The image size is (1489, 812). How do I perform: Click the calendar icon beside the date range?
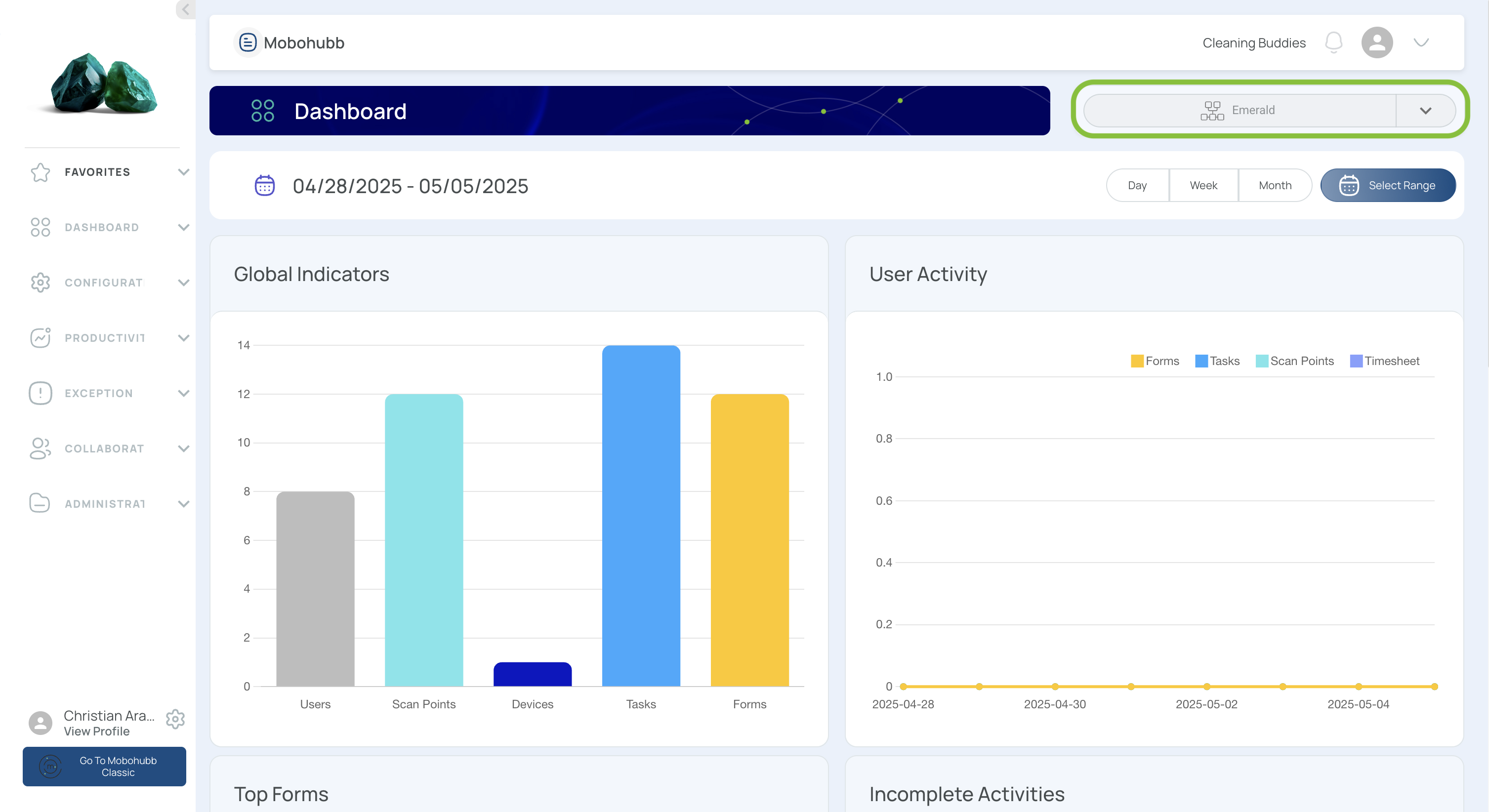coord(265,186)
